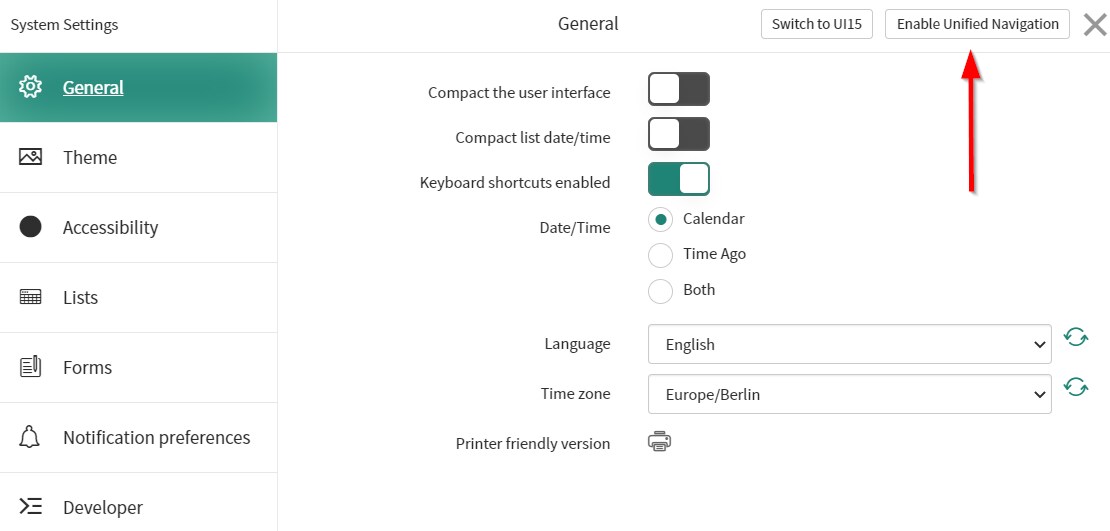1110x531 pixels.
Task: Click the Theme picture icon
Action: pos(31,157)
